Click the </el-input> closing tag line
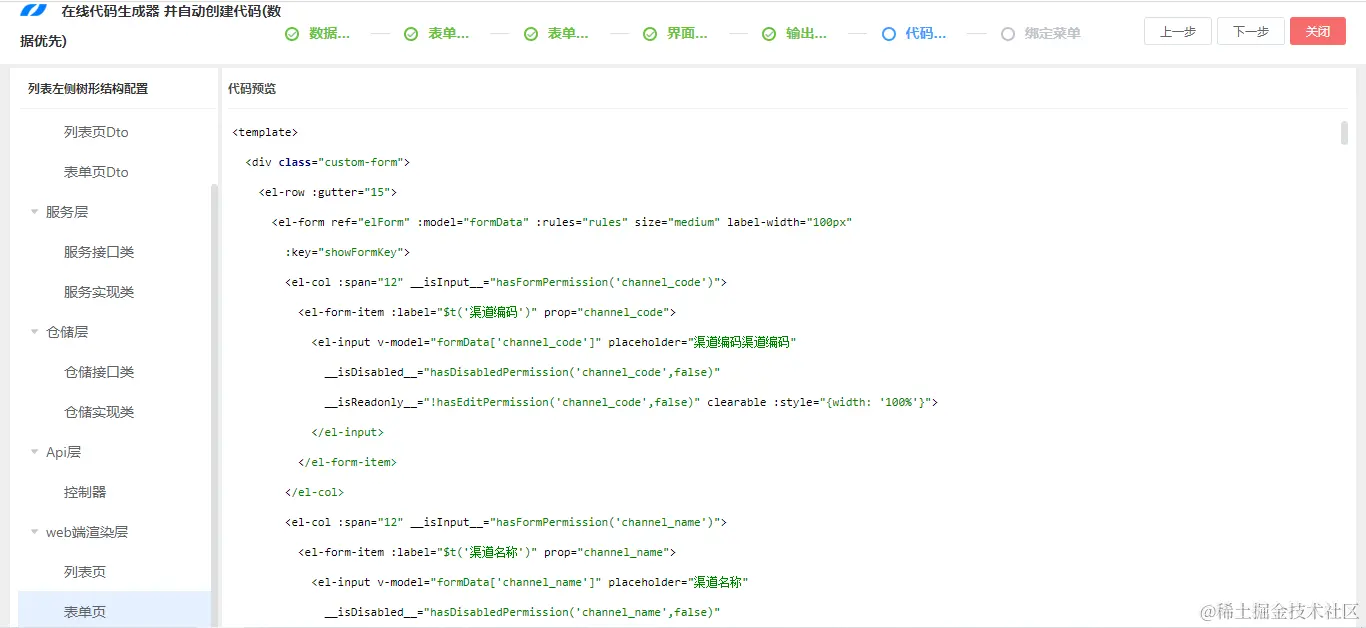The height and width of the screenshot is (628, 1366). tap(347, 432)
